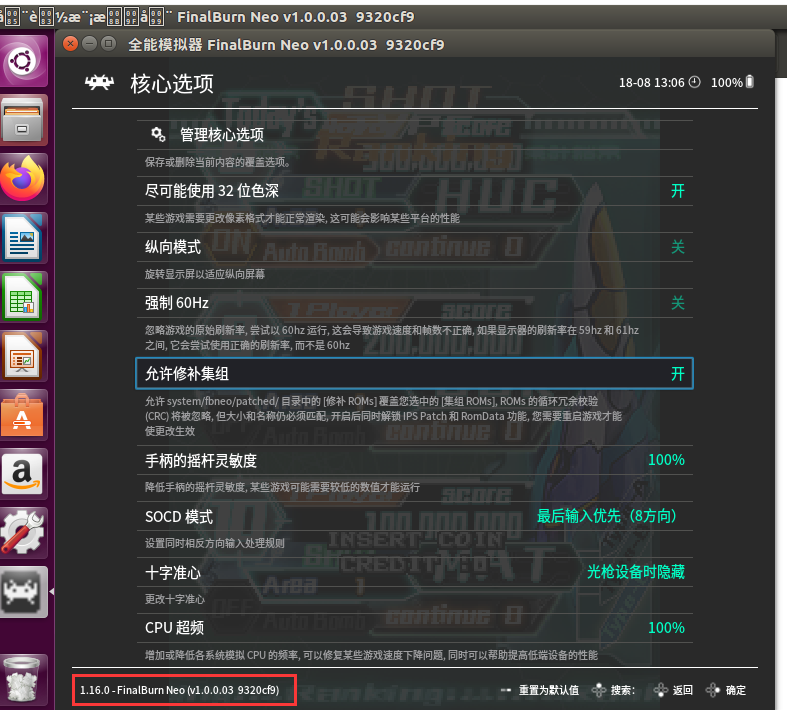Image resolution: width=787 pixels, height=710 pixels.
Task: Click description 设置同时相反方向输入处理规则
Action: [215, 543]
